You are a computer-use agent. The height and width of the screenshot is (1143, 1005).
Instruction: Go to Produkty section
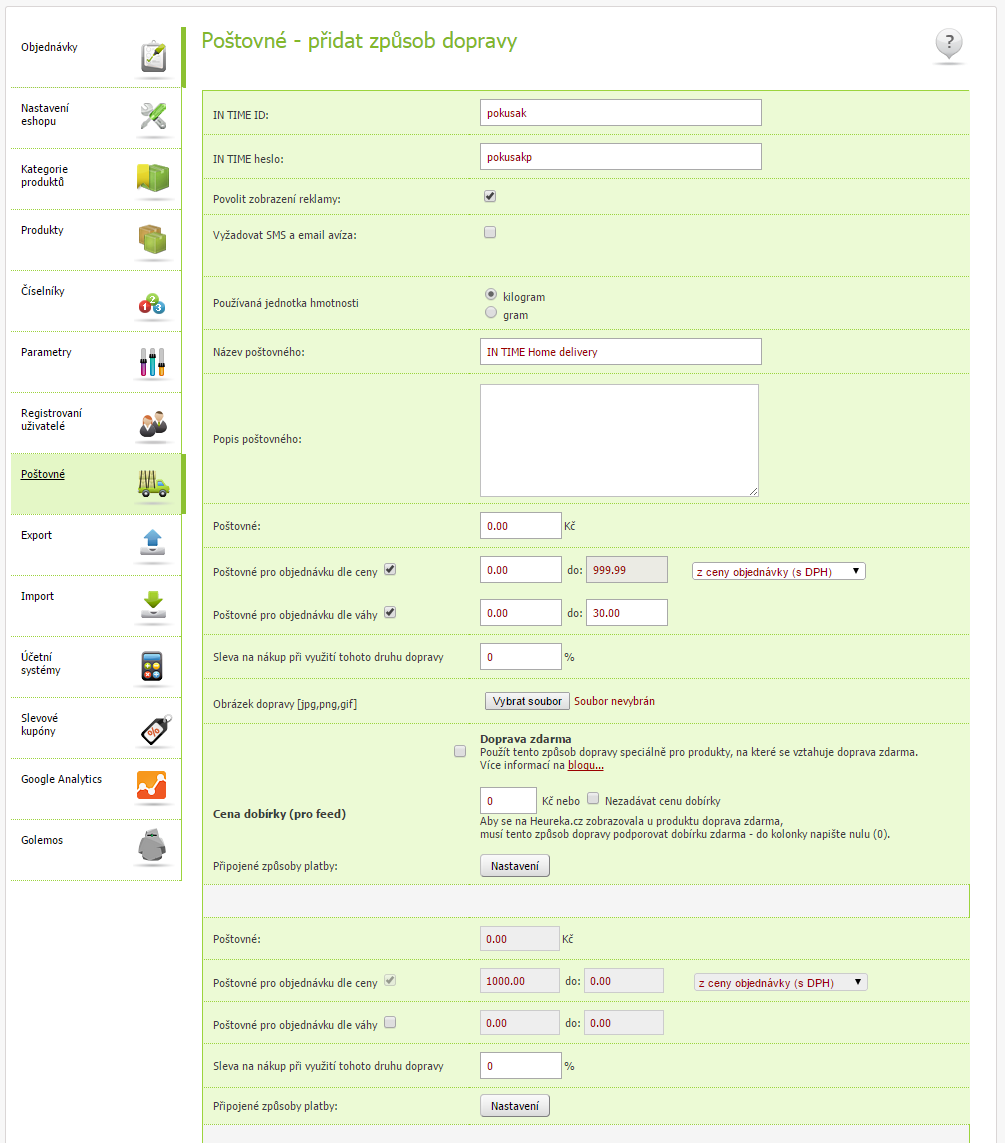pyautogui.click(x=42, y=230)
